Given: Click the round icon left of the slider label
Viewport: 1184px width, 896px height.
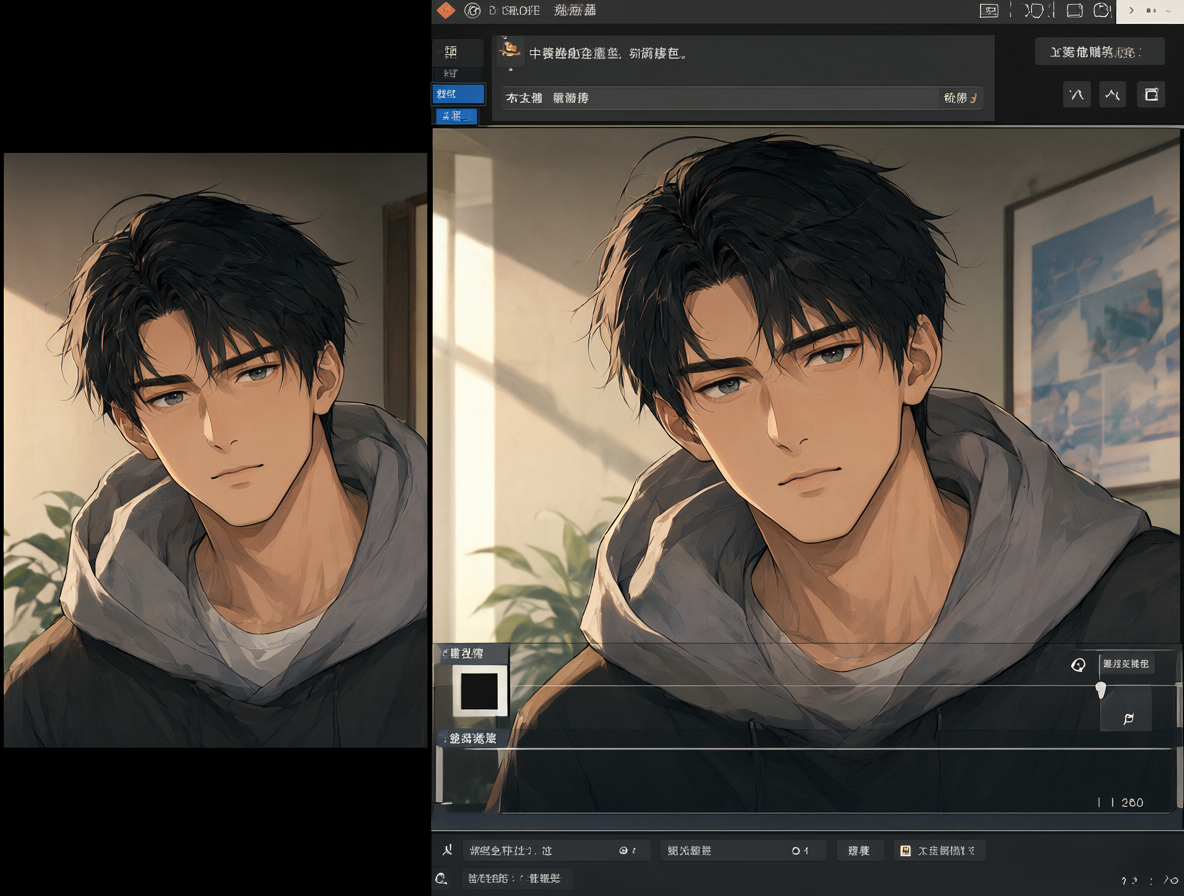Looking at the screenshot, I should [x=1078, y=664].
